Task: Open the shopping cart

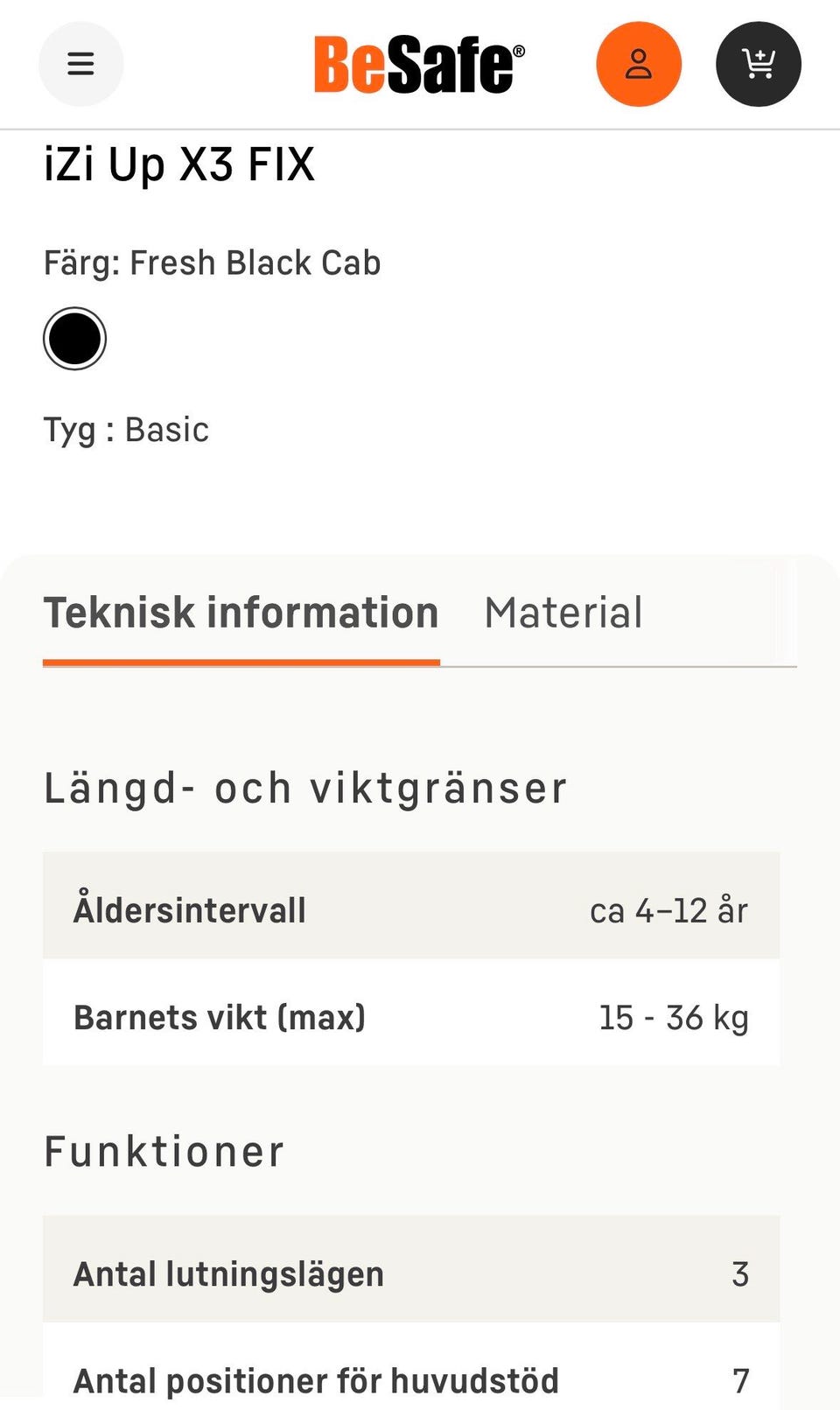Action: [x=759, y=64]
